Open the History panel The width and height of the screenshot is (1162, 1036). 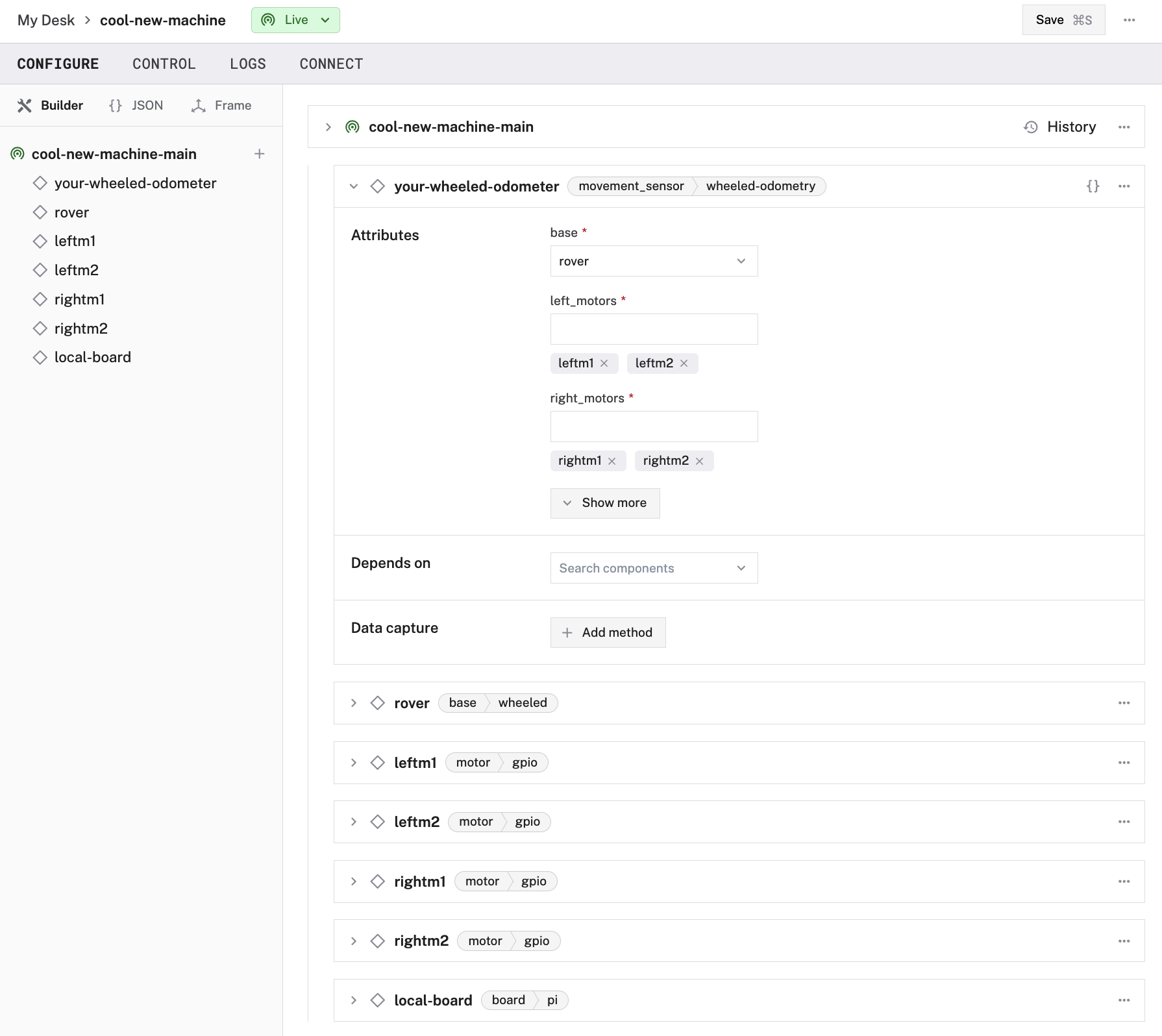[x=1060, y=127]
